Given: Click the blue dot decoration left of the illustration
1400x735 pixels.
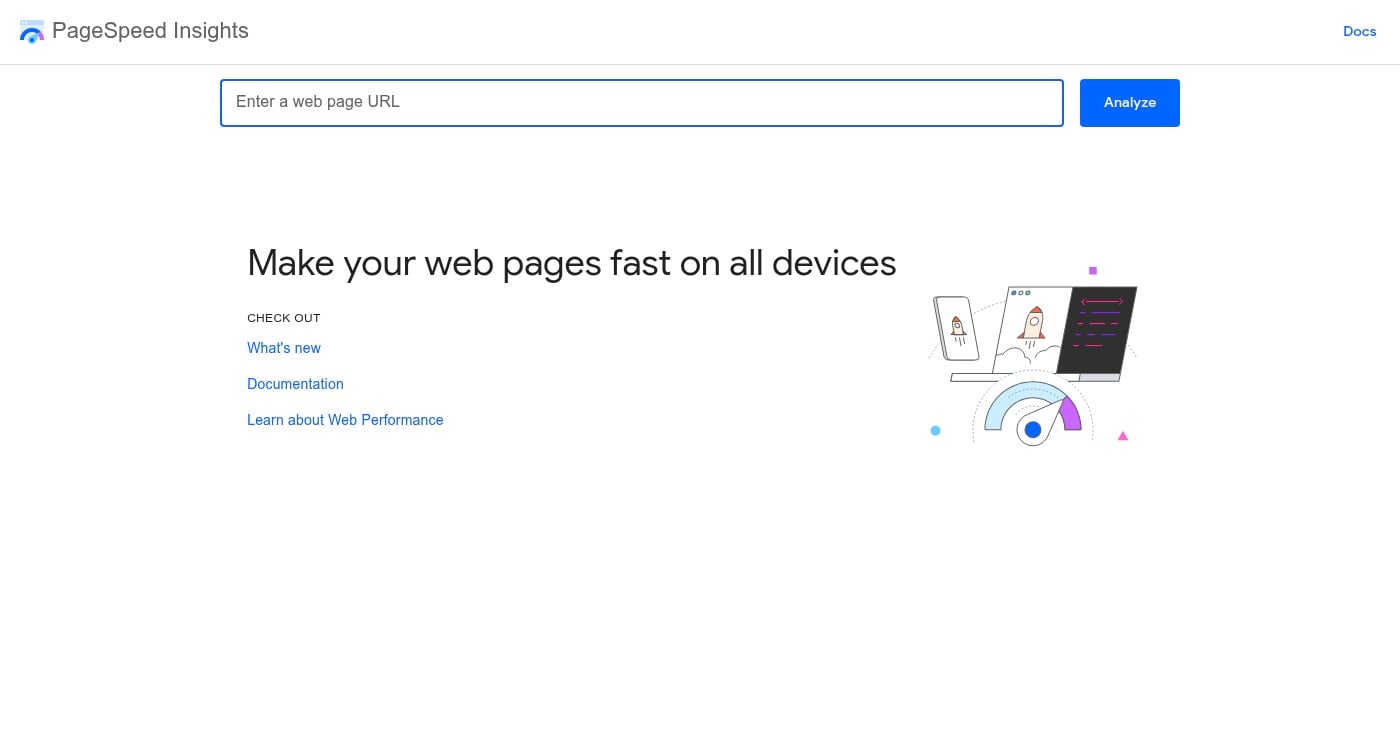Looking at the screenshot, I should (x=935, y=429).
